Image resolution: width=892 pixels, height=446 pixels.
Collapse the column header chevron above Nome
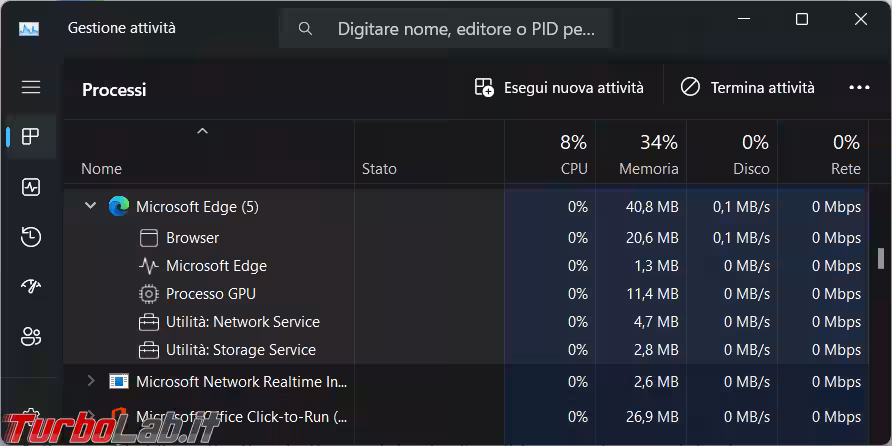202,131
